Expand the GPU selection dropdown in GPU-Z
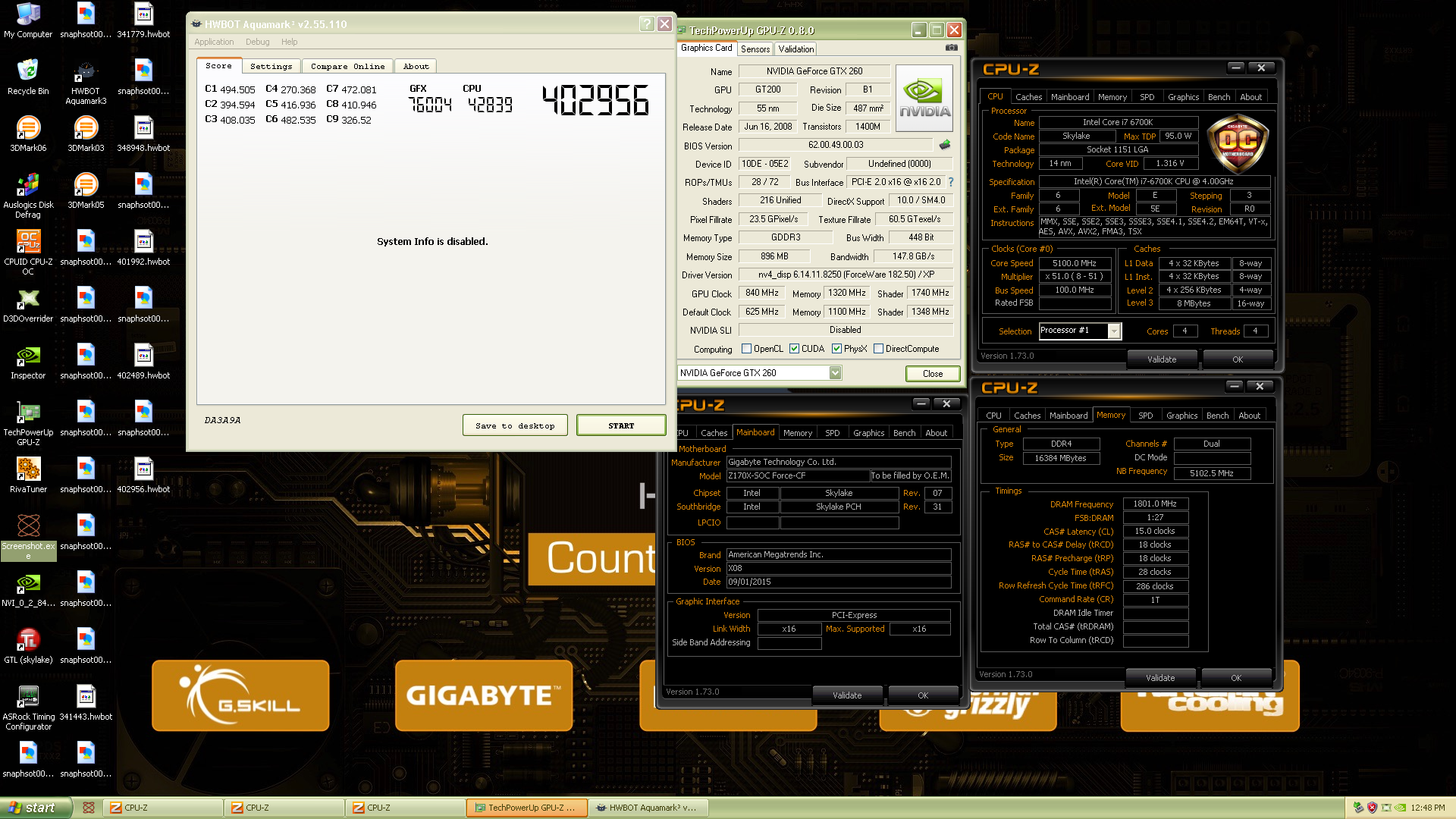The height and width of the screenshot is (819, 1456). pos(835,373)
